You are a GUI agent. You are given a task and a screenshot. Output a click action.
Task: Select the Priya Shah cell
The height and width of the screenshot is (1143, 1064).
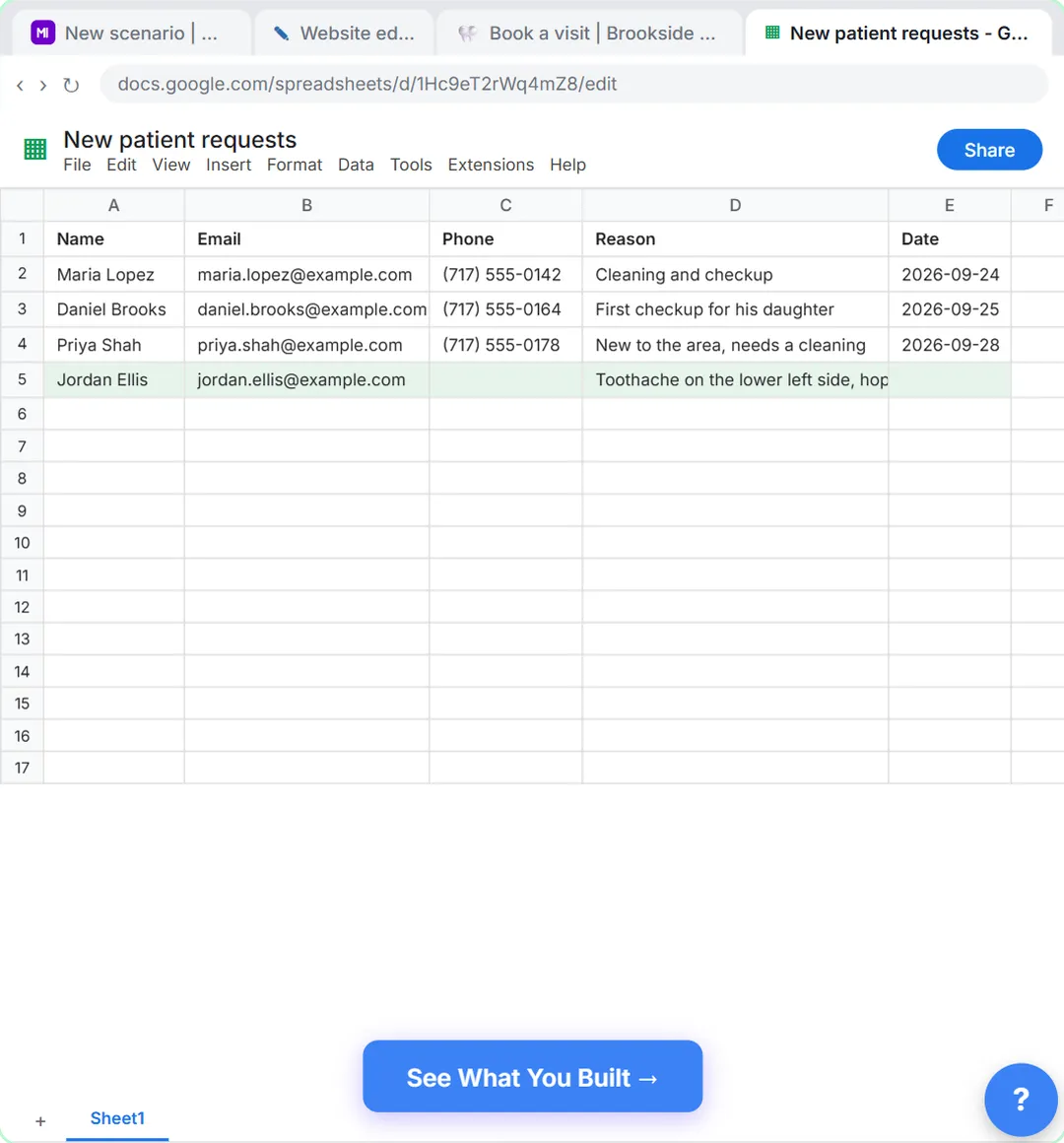[x=114, y=345]
